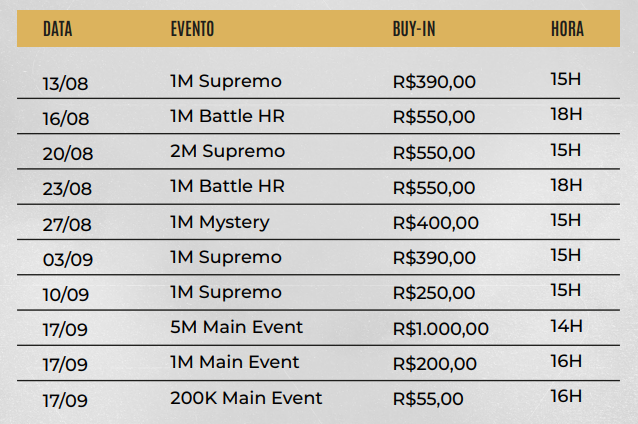Select the 5M Main Event row title

(236, 327)
